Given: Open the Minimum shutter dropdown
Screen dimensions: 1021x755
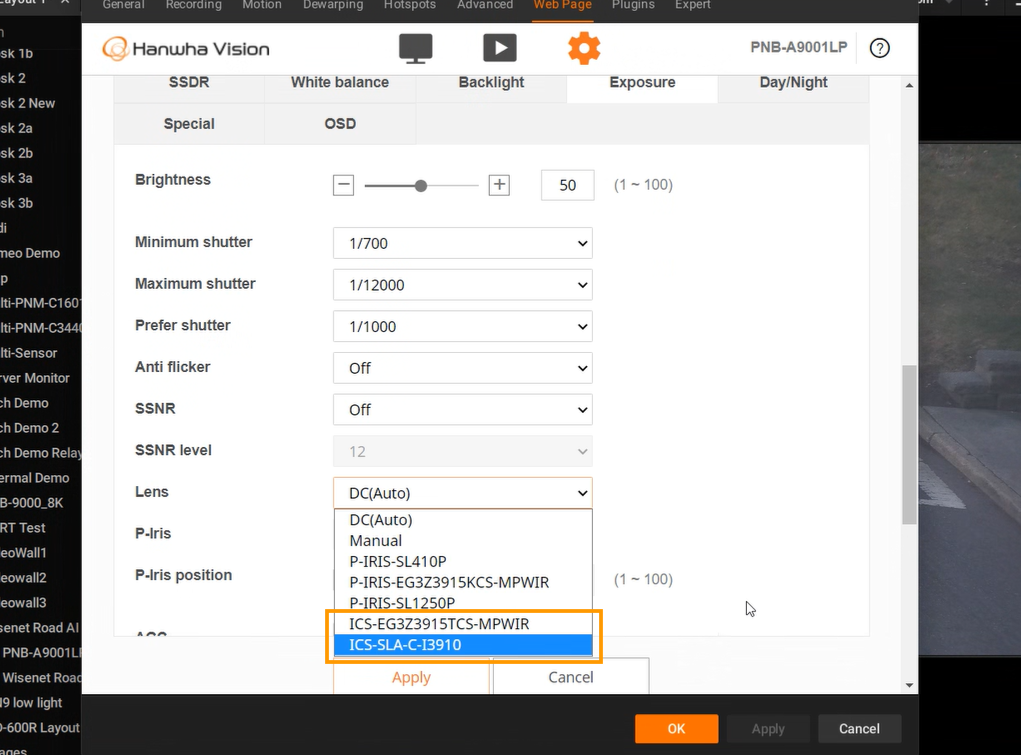Looking at the screenshot, I should [462, 243].
